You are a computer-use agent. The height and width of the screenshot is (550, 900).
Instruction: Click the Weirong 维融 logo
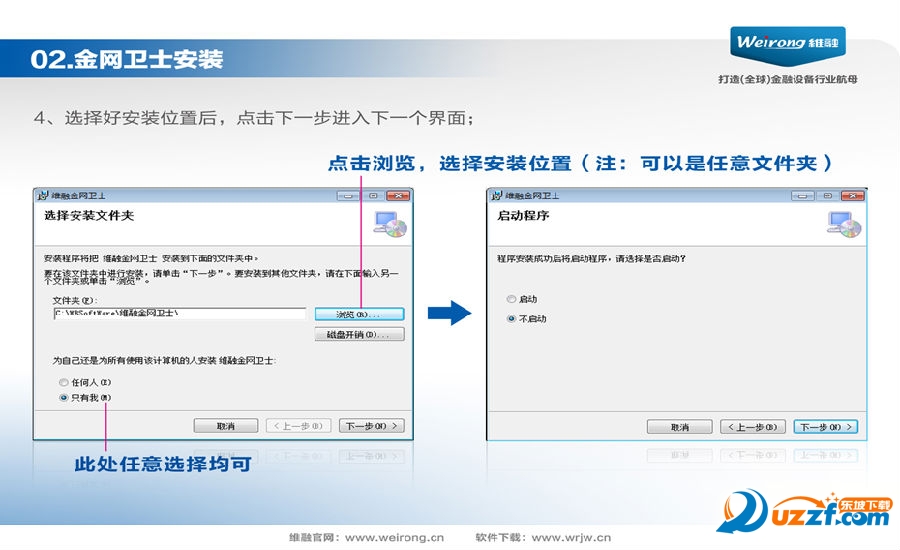coord(788,45)
